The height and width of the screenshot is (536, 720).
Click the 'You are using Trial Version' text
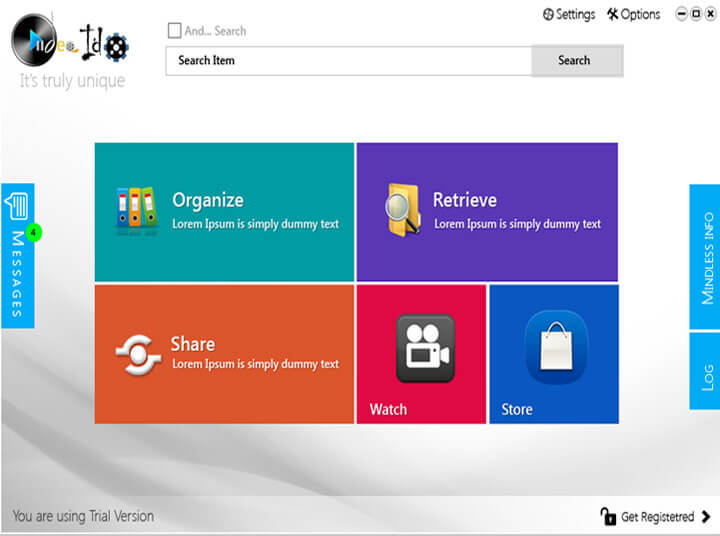click(83, 516)
